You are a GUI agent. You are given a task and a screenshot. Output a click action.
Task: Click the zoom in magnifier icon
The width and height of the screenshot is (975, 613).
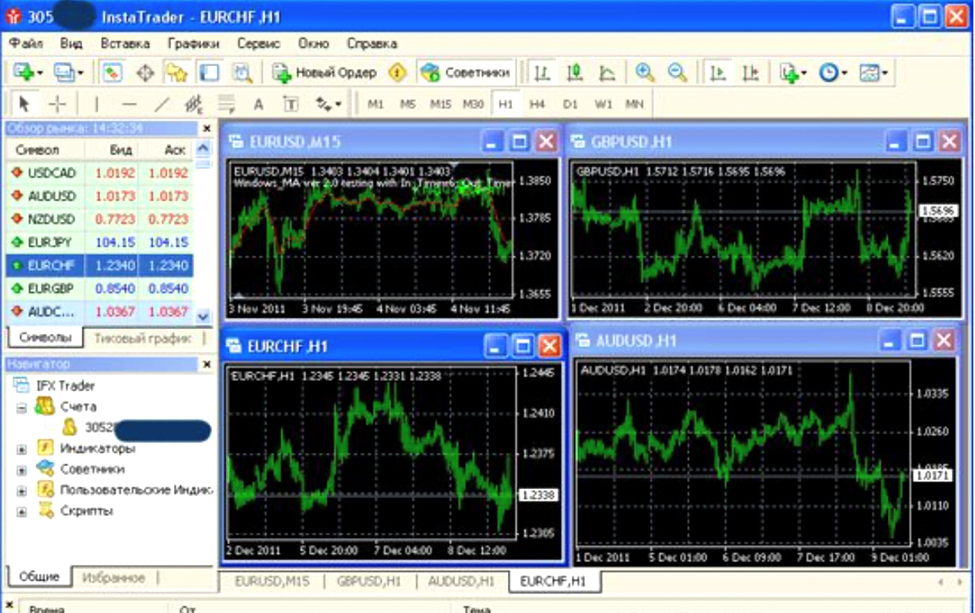(x=645, y=72)
